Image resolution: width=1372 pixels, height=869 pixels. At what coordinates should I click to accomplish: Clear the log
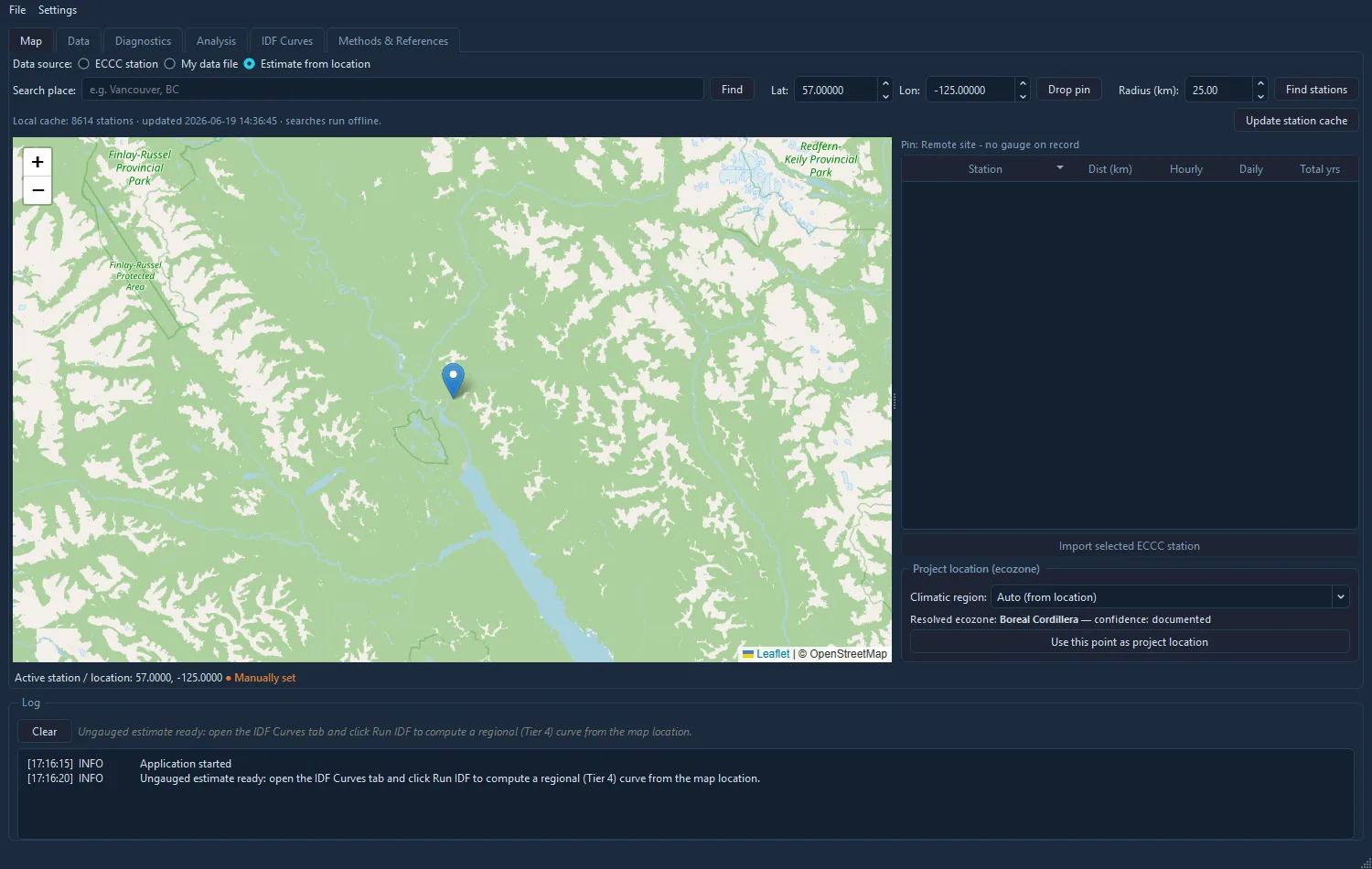[x=45, y=732]
